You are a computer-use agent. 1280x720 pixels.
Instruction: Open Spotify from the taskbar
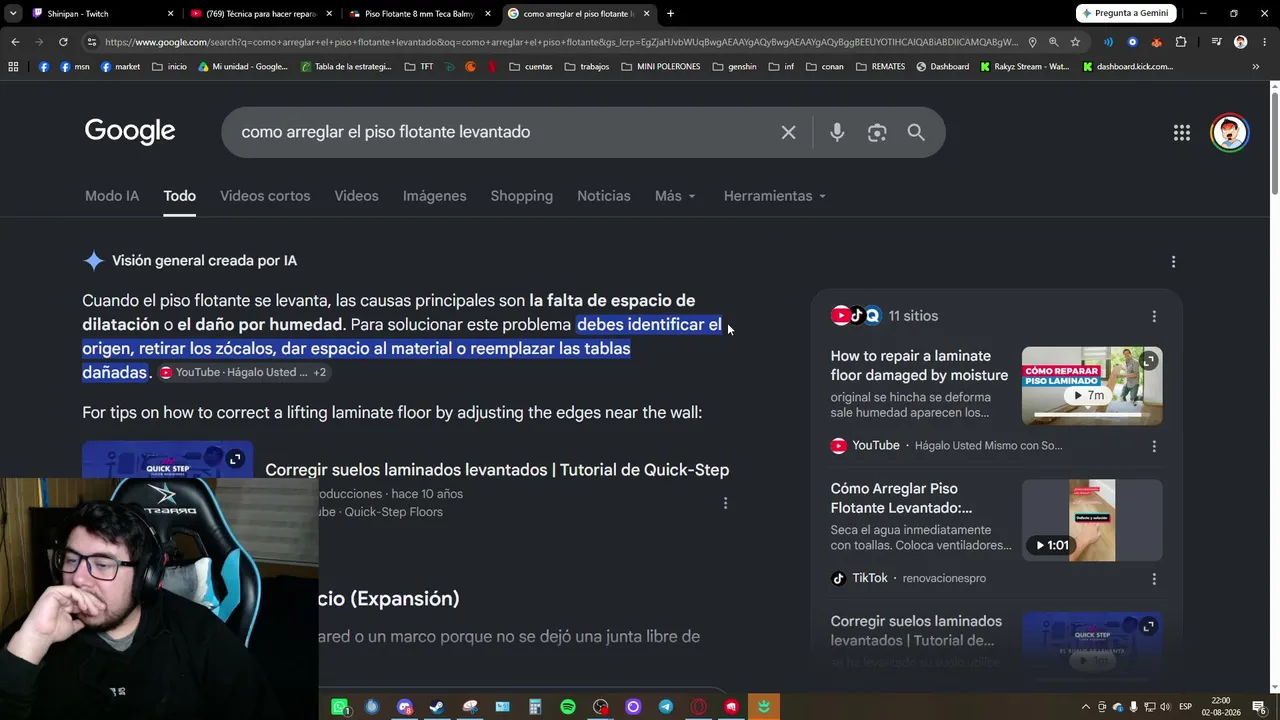click(x=568, y=707)
